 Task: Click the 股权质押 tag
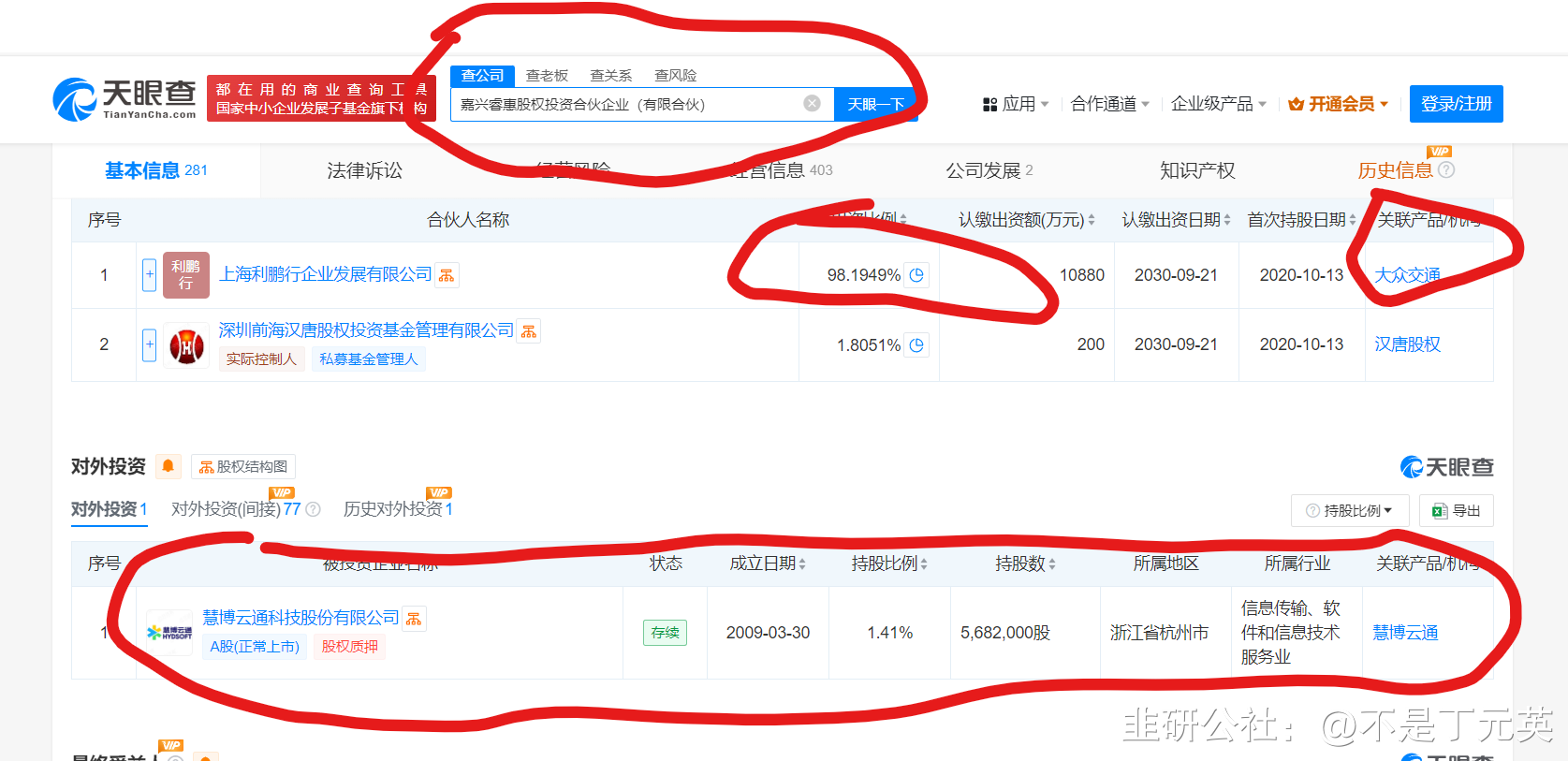pyautogui.click(x=350, y=647)
